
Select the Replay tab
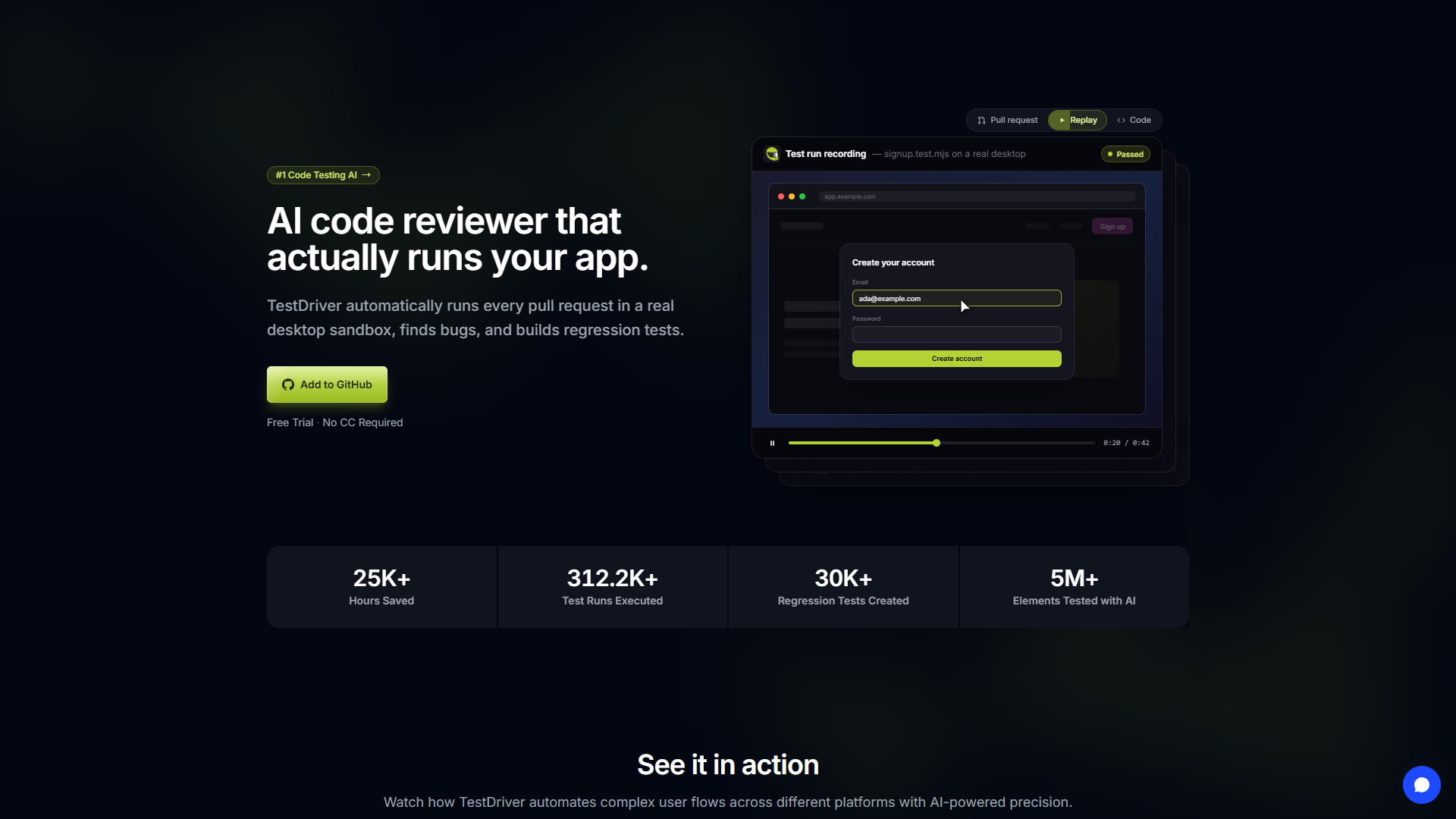click(x=1078, y=120)
